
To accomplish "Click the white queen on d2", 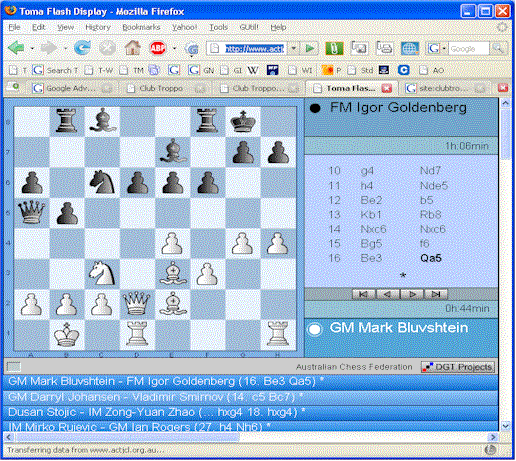I will coord(136,303).
